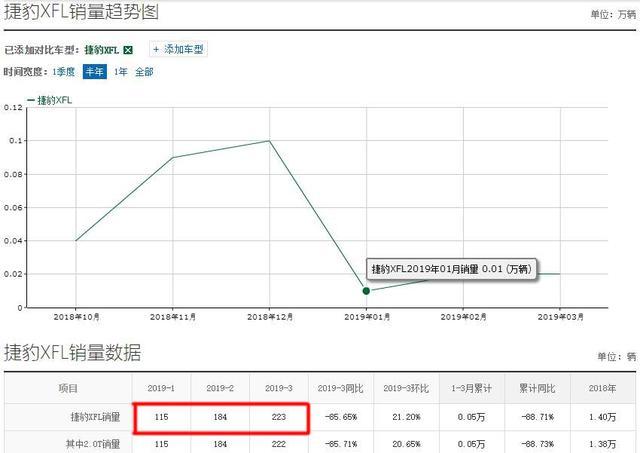
Task: Click the 2018年12月 x-axis label
Action: tap(269, 317)
